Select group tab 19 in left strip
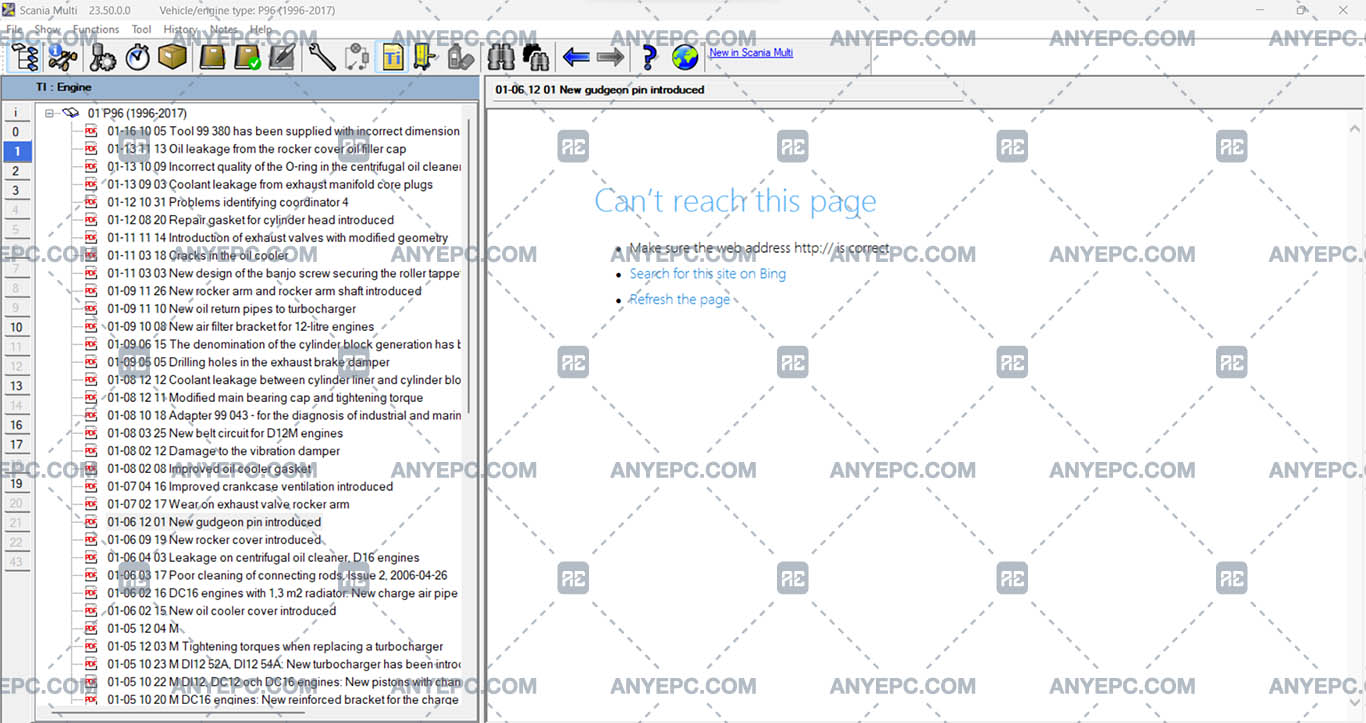 (x=16, y=484)
